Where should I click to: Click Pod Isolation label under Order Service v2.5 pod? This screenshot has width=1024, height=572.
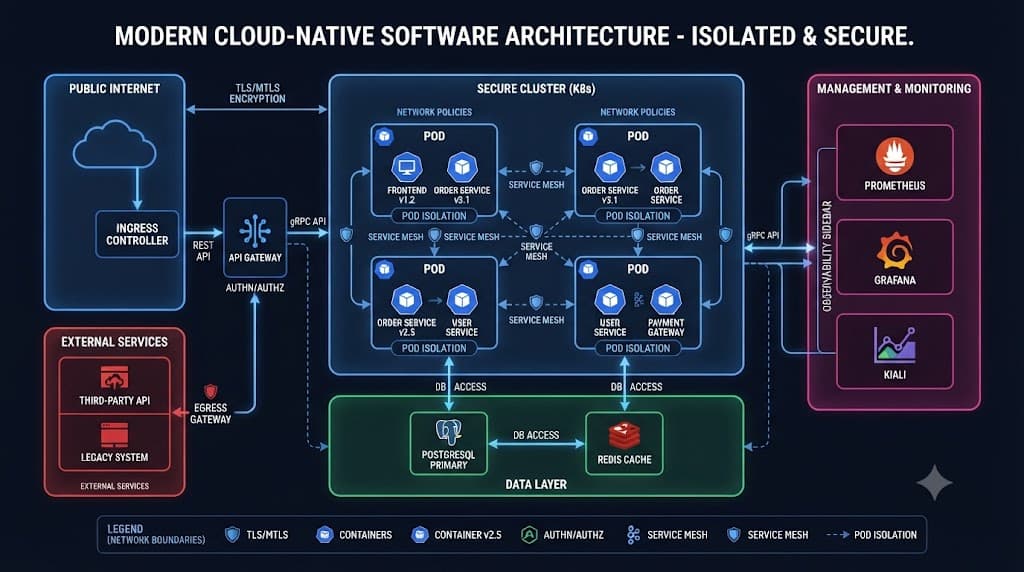(x=434, y=349)
